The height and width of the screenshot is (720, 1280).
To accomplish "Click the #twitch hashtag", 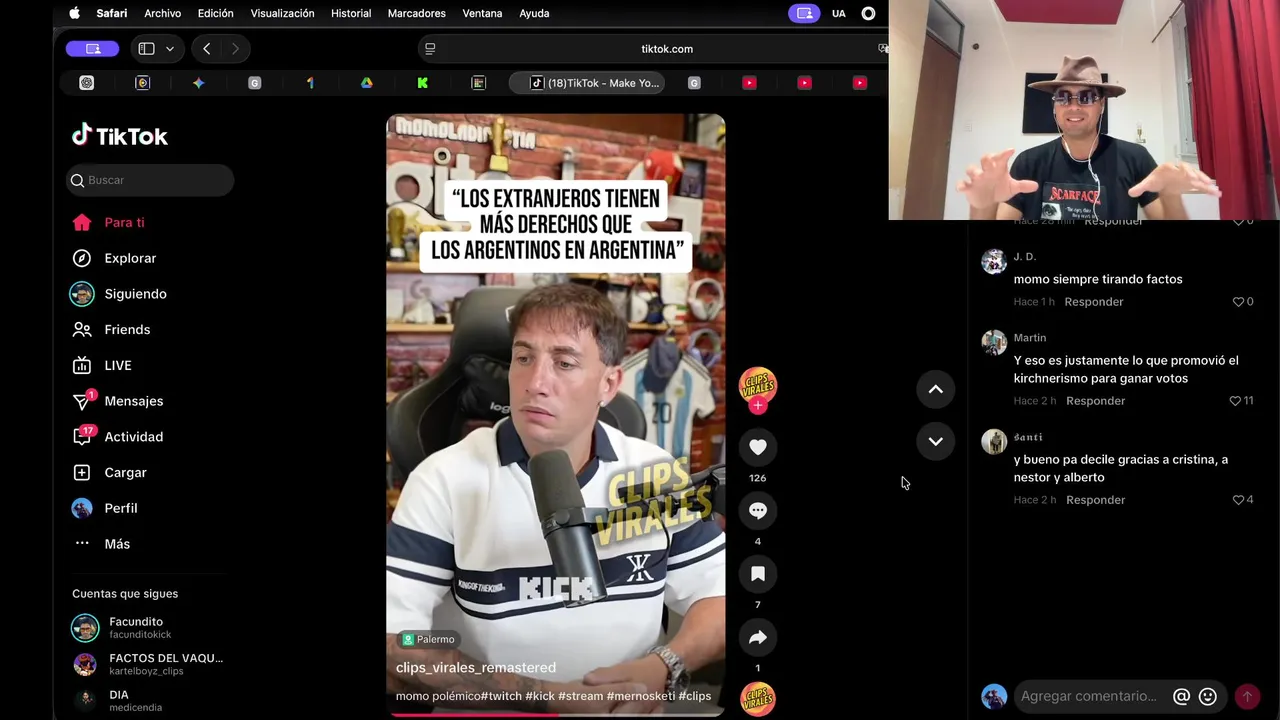I will pyautogui.click(x=501, y=696).
